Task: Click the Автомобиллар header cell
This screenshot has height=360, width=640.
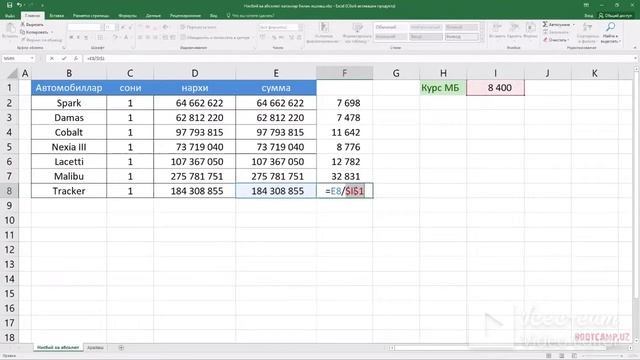Action: pyautogui.click(x=69, y=88)
